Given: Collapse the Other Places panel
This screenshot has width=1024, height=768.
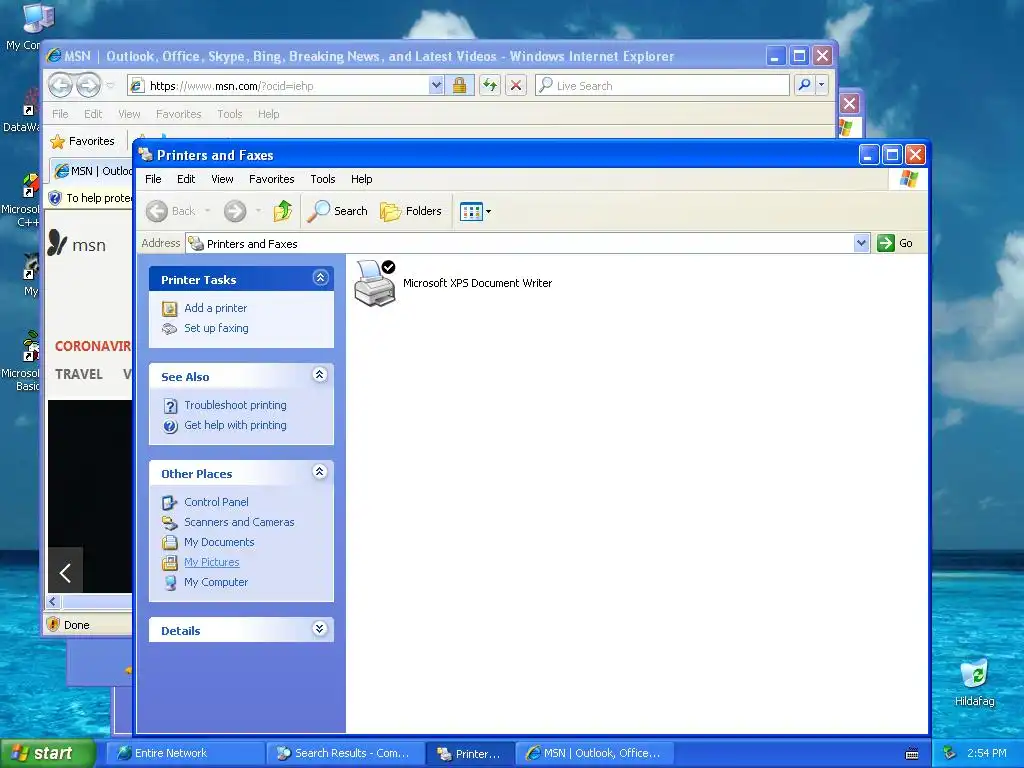Looking at the screenshot, I should (319, 472).
